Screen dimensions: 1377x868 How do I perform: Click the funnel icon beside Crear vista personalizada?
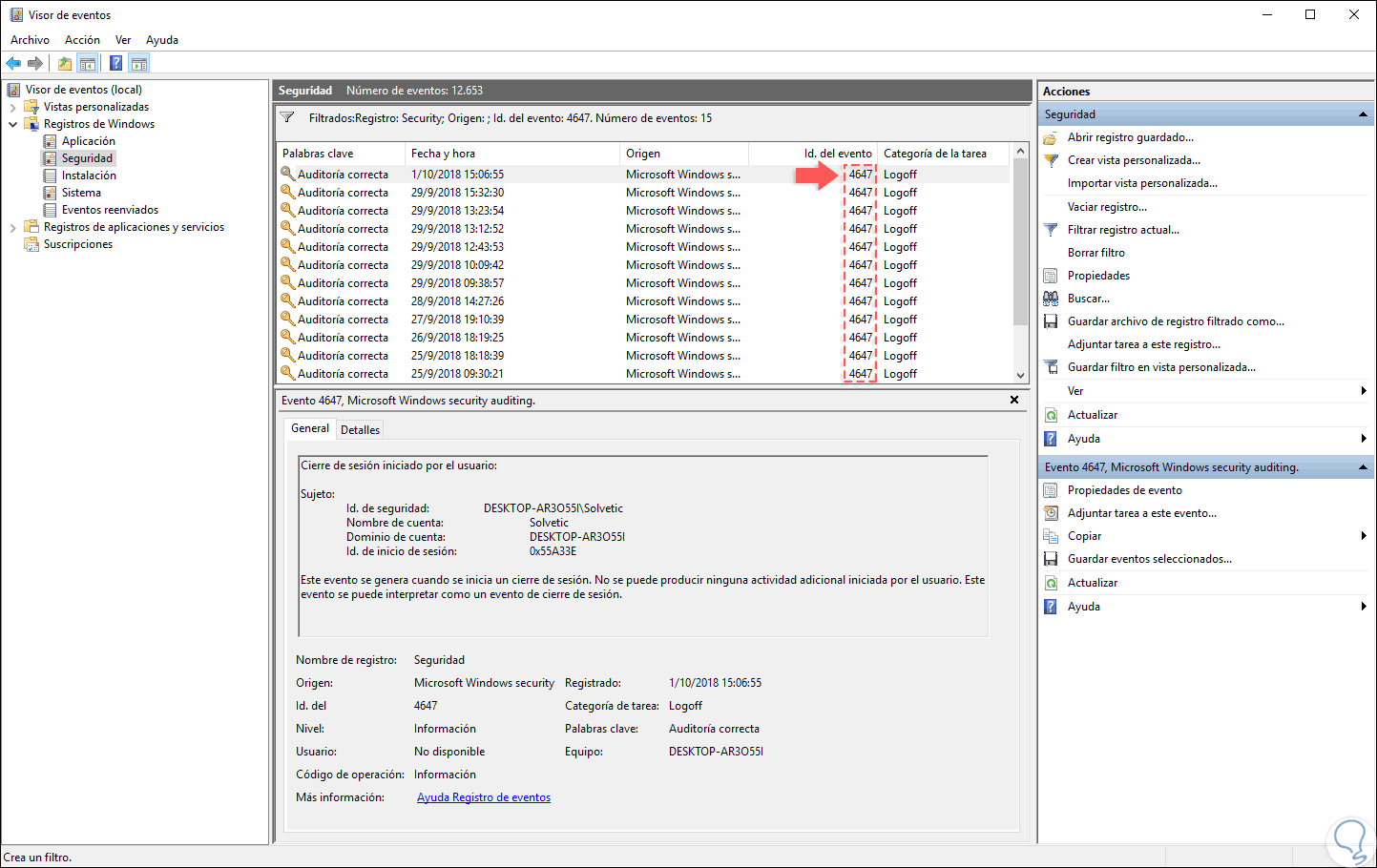pos(1051,160)
